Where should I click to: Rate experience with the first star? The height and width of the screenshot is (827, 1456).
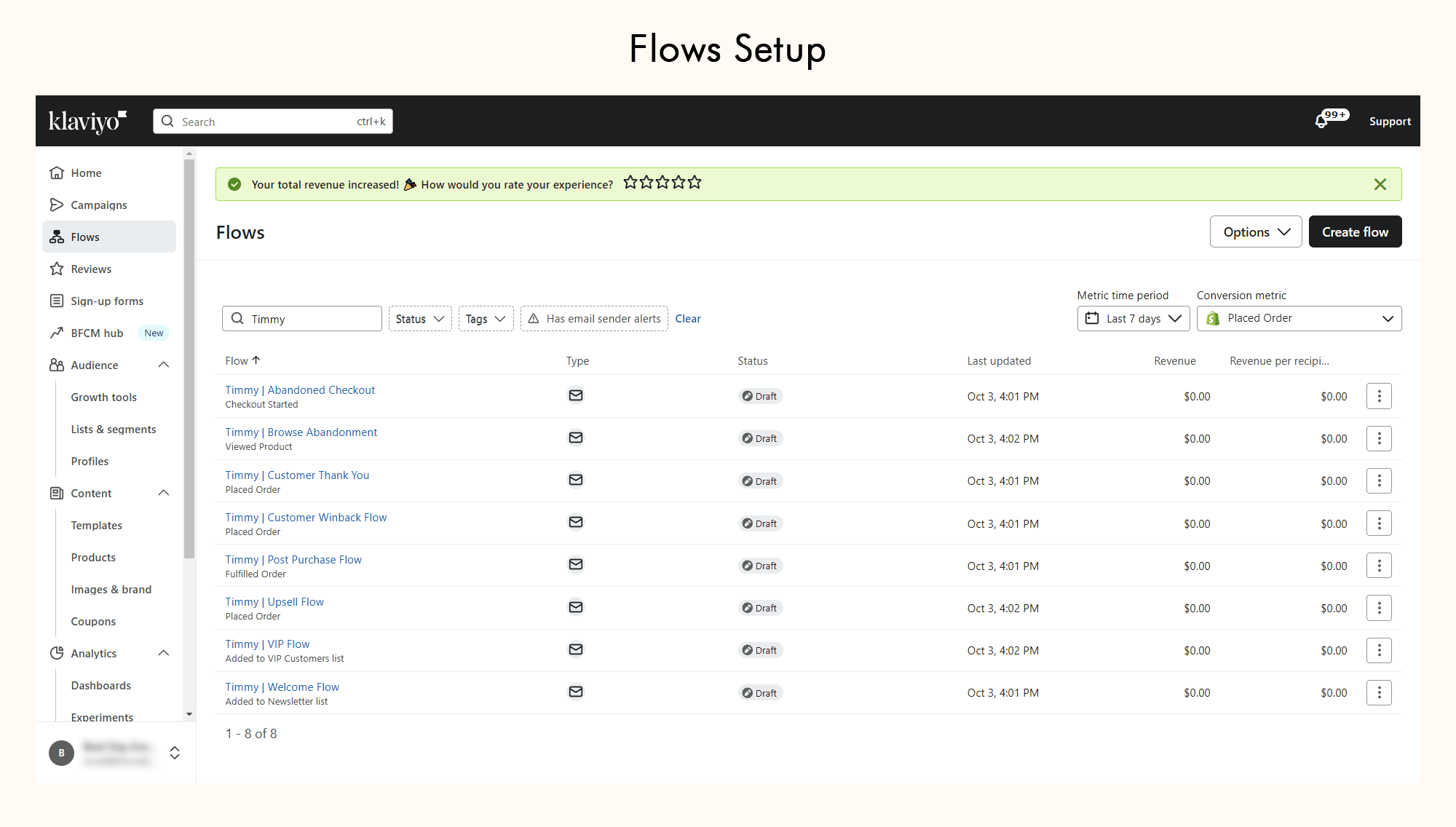tap(630, 183)
